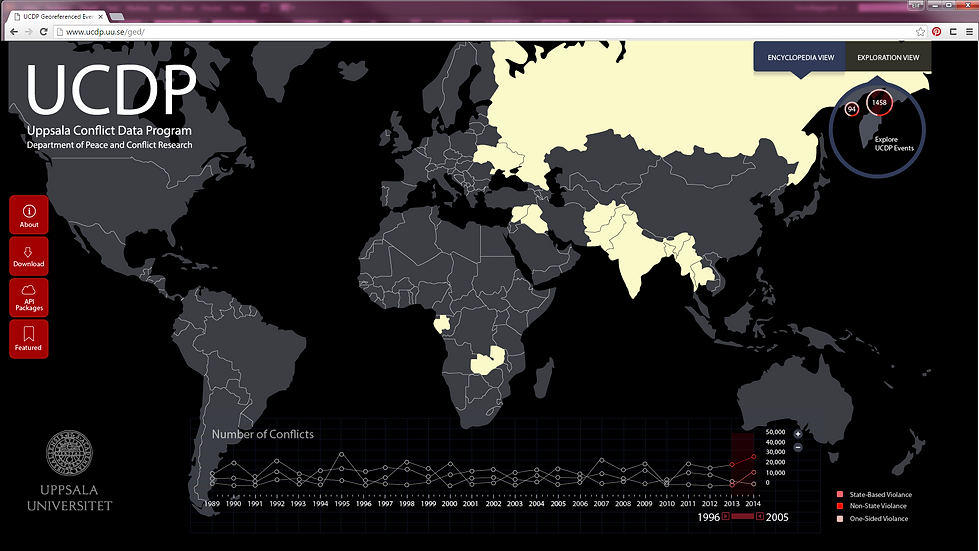Screen dimensions: 979x551
Task: Click the range start arrow next to 1996
Action: 726,517
